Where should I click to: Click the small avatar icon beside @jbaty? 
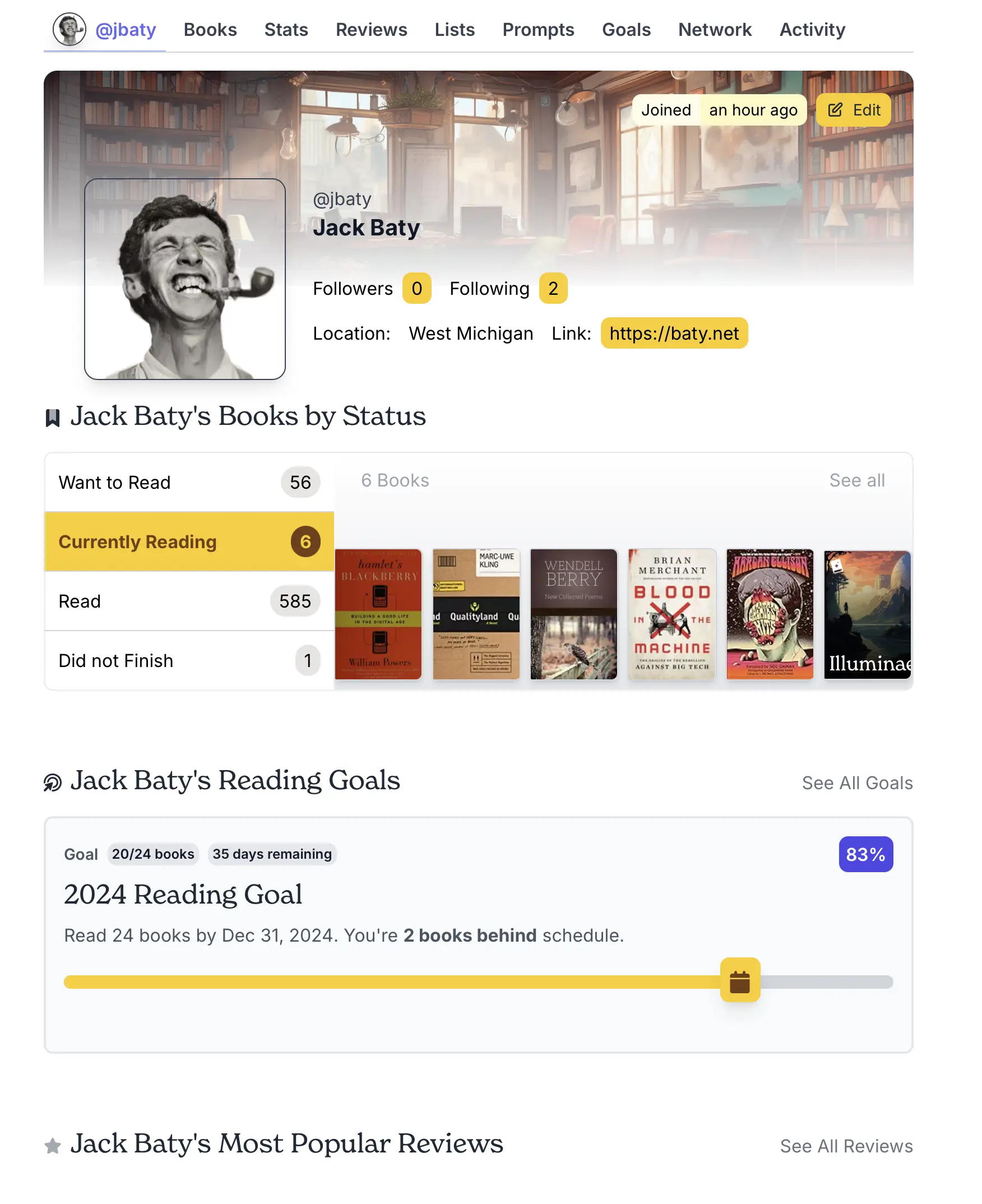(x=69, y=29)
